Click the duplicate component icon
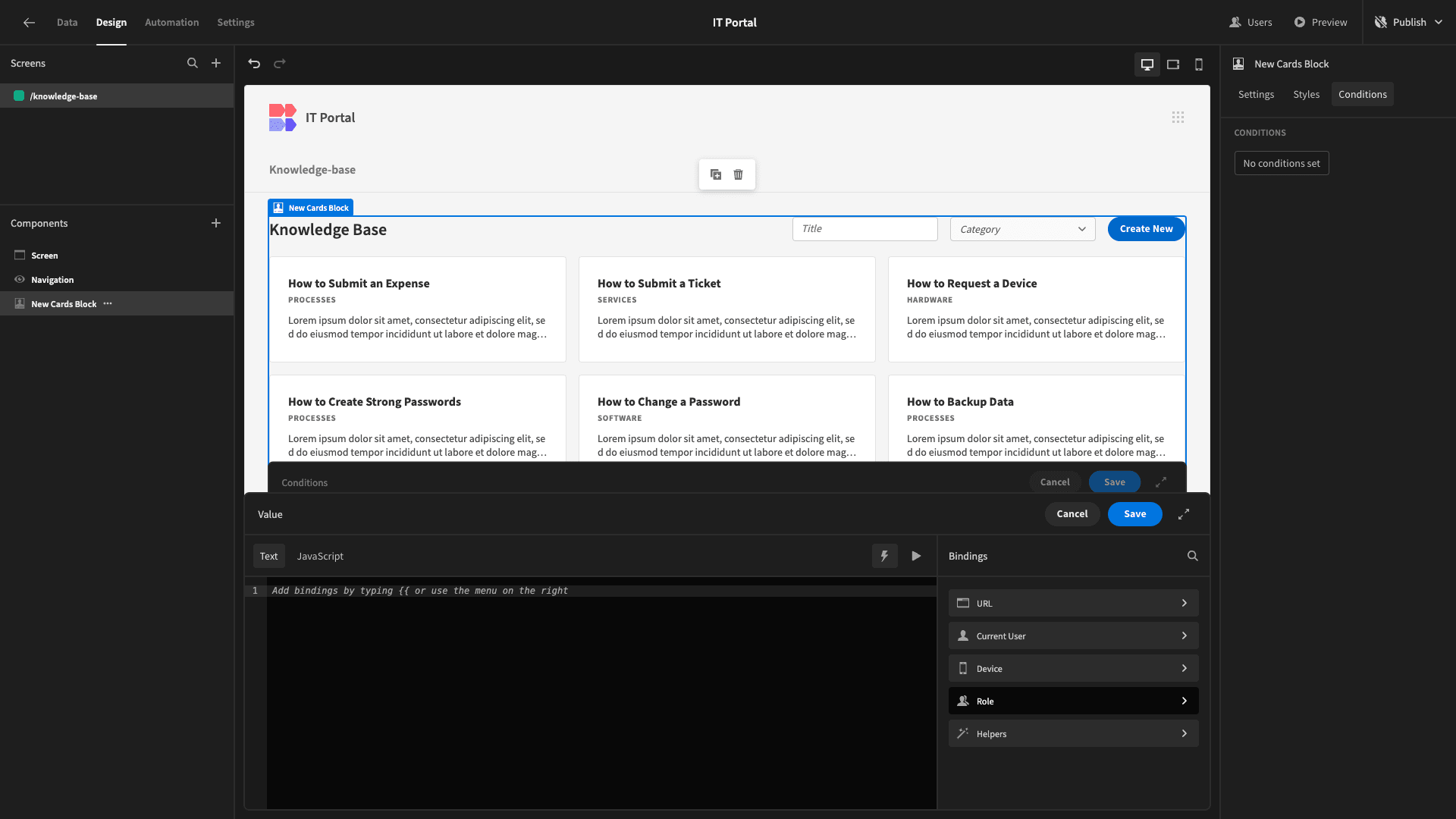Viewport: 1456px width, 819px height. 716,174
